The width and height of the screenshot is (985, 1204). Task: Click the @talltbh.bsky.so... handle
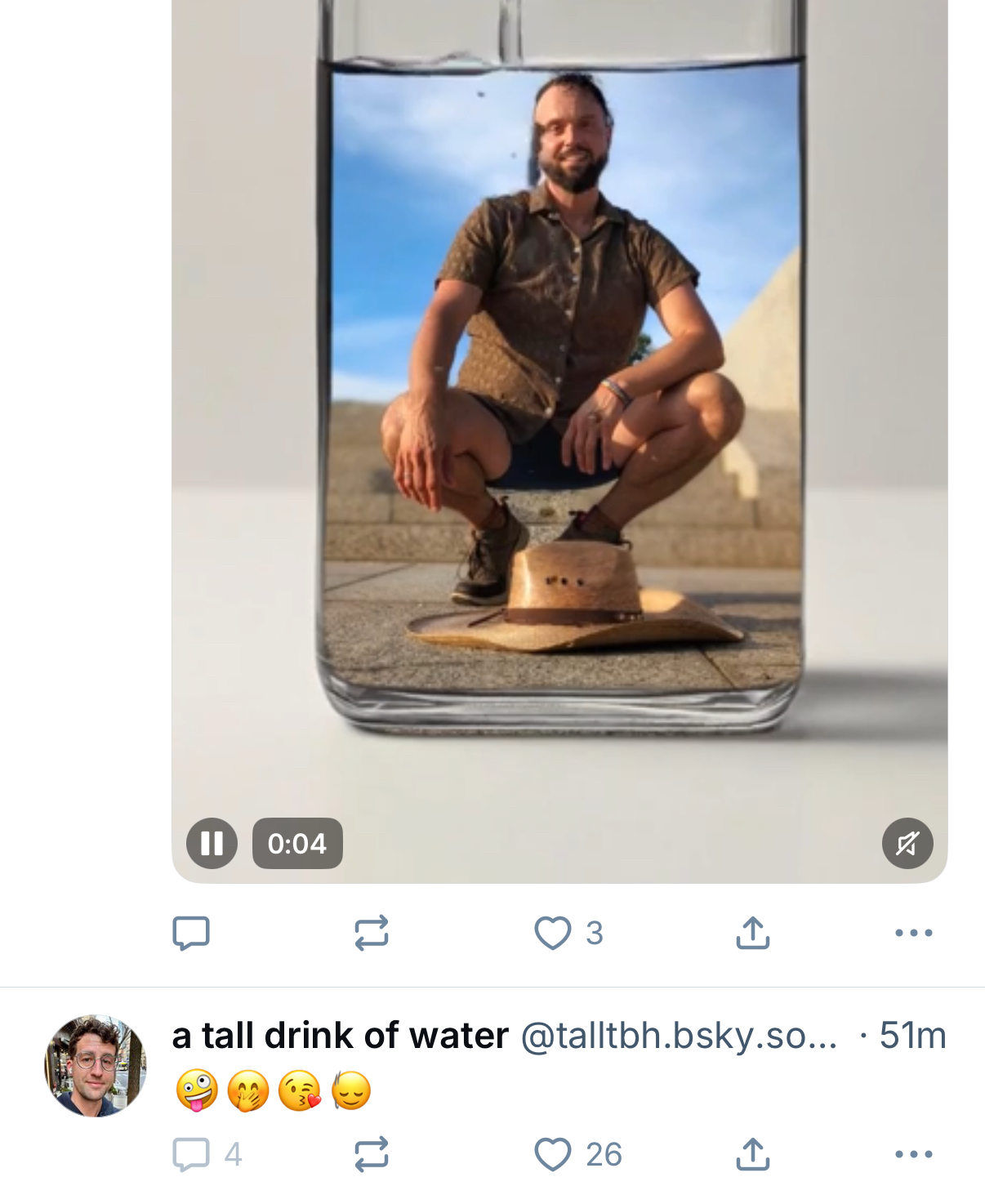(x=679, y=1036)
